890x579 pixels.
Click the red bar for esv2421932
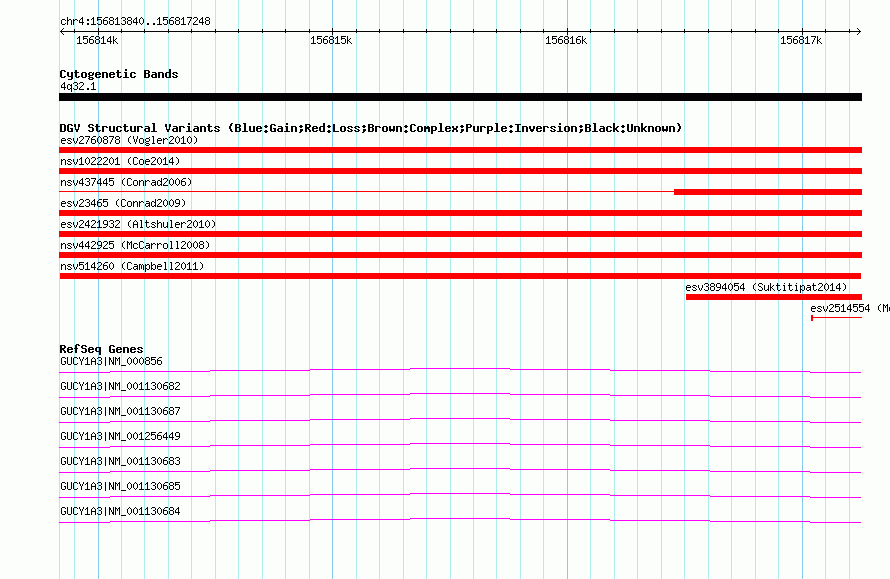click(460, 234)
